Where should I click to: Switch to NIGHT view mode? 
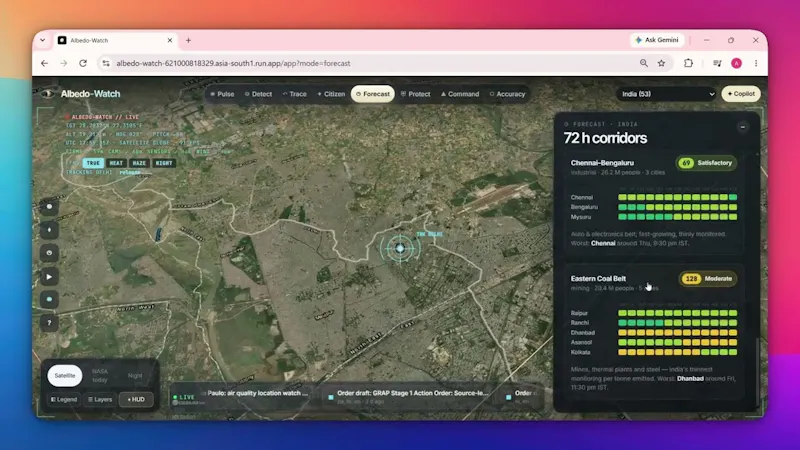[164, 163]
